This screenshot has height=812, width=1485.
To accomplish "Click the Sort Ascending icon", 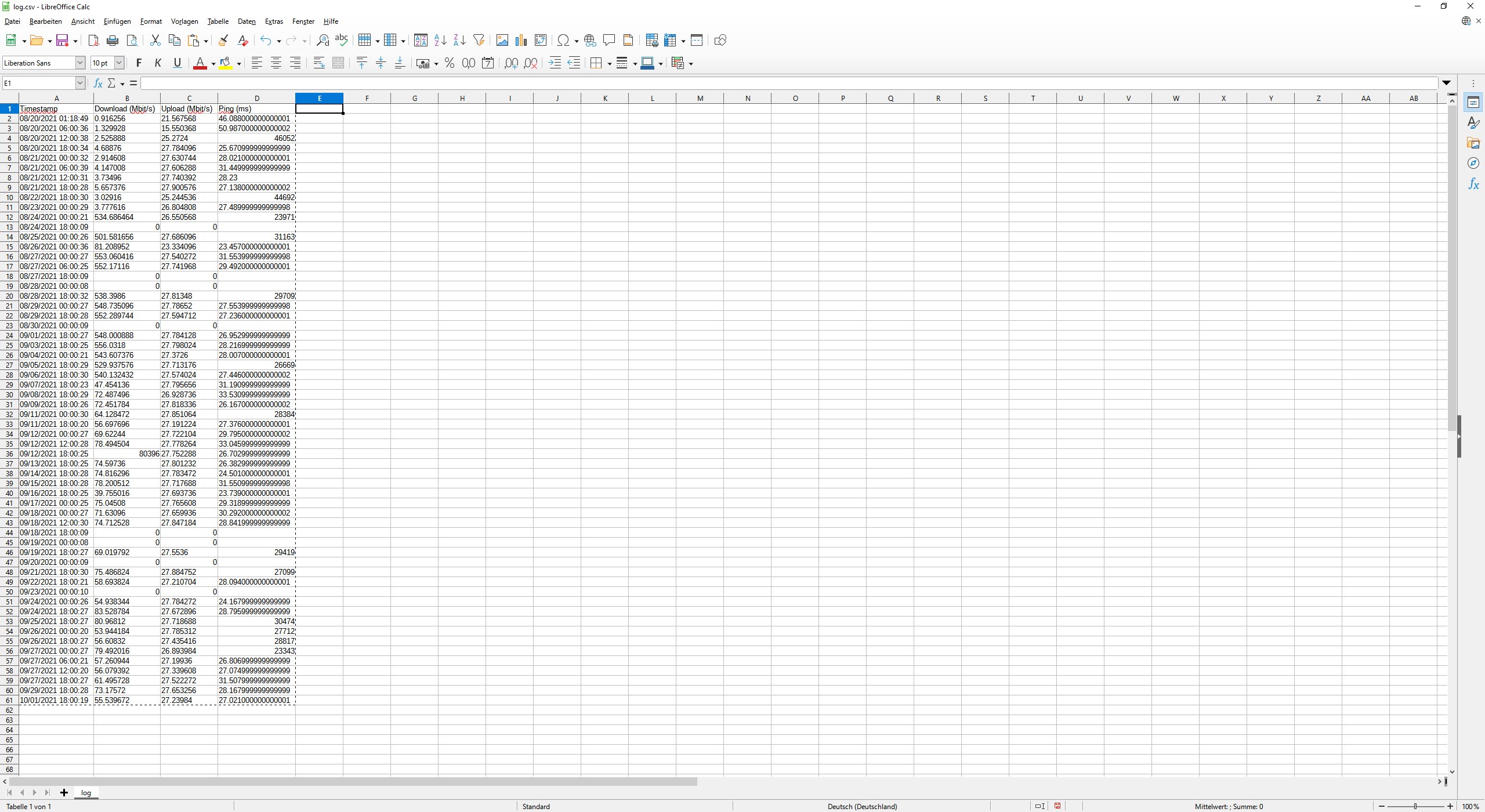I will 440,41.
